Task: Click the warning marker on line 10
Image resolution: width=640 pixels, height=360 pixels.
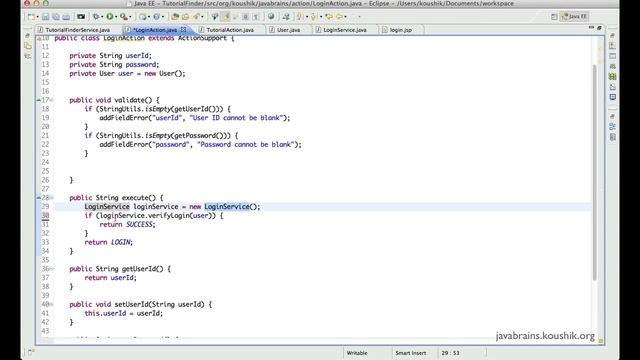Action: click(x=39, y=38)
